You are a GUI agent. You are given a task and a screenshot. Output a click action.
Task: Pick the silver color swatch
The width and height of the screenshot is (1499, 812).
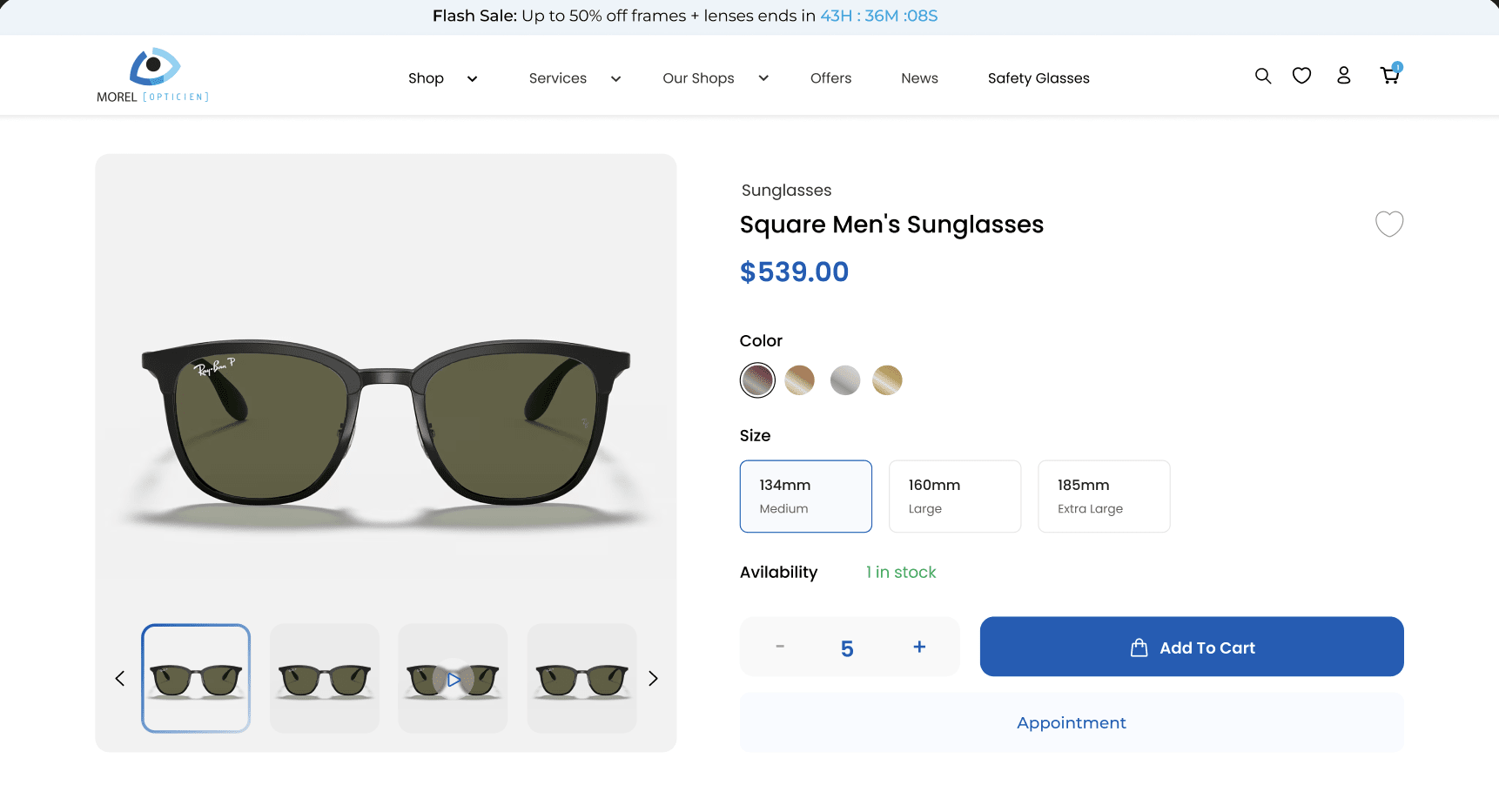[x=844, y=380]
